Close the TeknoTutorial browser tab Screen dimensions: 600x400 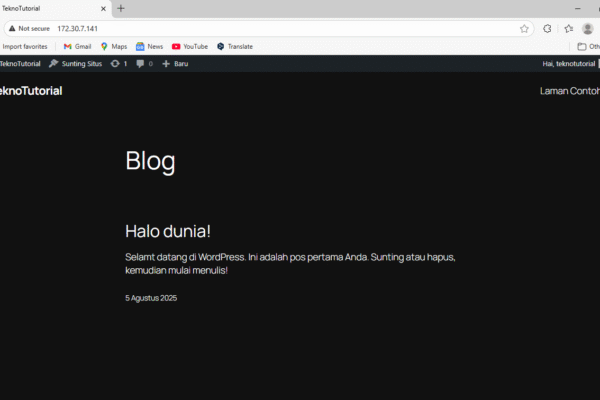coord(103,8)
